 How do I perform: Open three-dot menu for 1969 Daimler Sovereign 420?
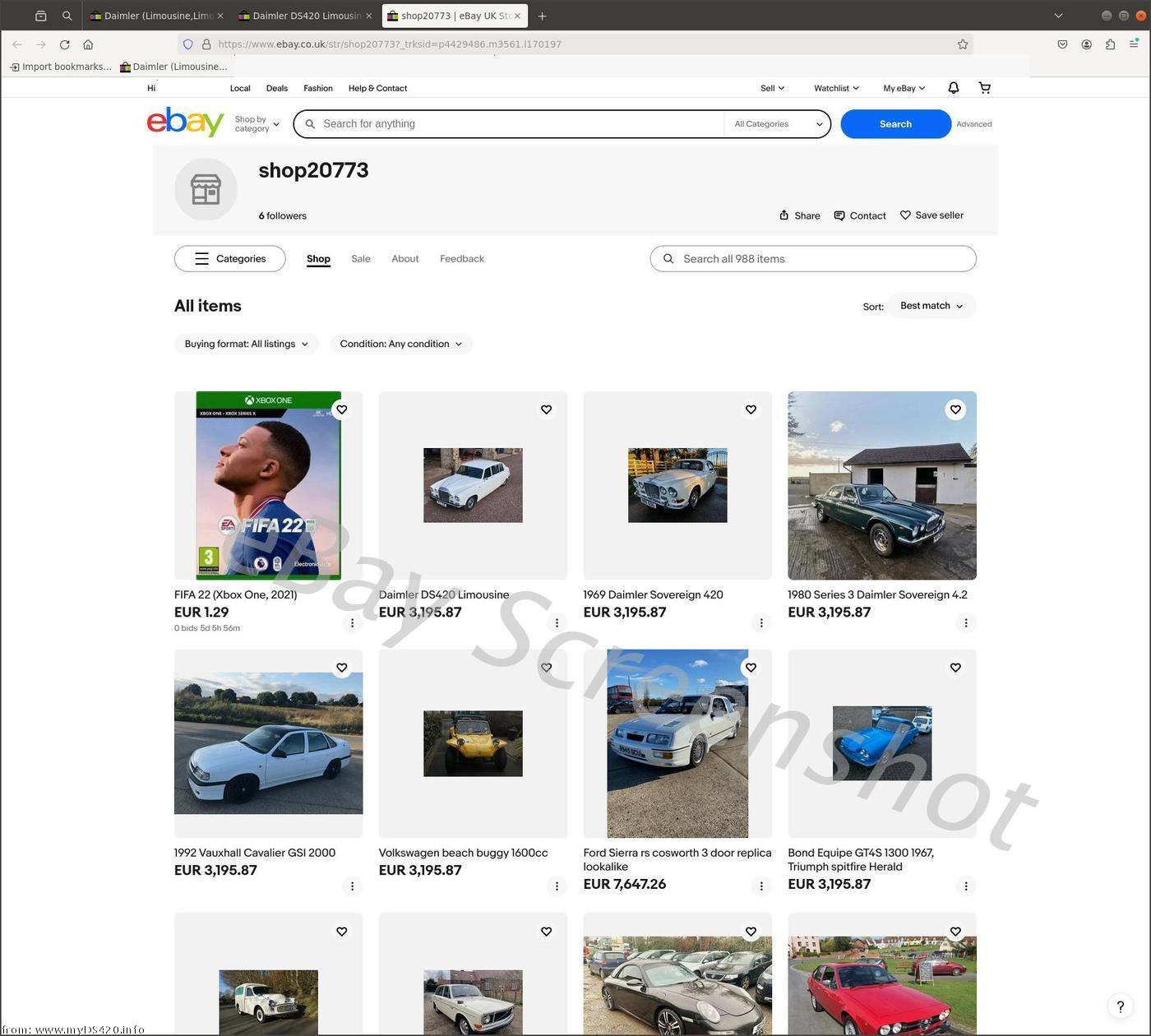(760, 623)
